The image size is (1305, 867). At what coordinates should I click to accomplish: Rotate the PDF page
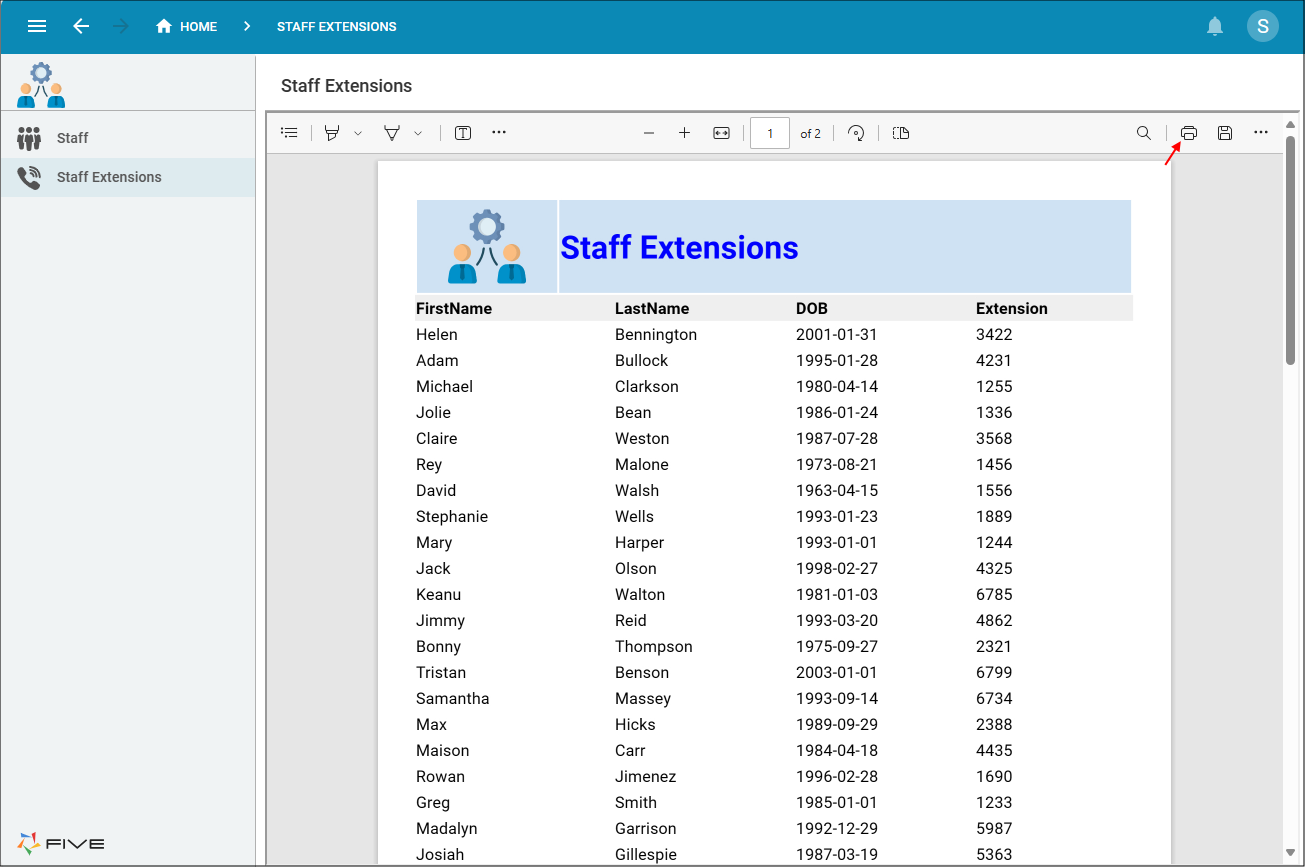point(856,133)
